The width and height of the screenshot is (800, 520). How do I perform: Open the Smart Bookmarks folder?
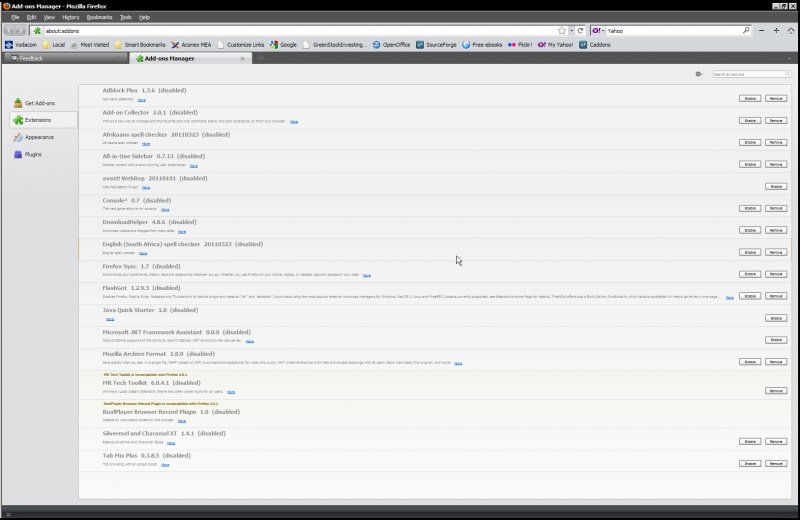pyautogui.click(x=140, y=45)
